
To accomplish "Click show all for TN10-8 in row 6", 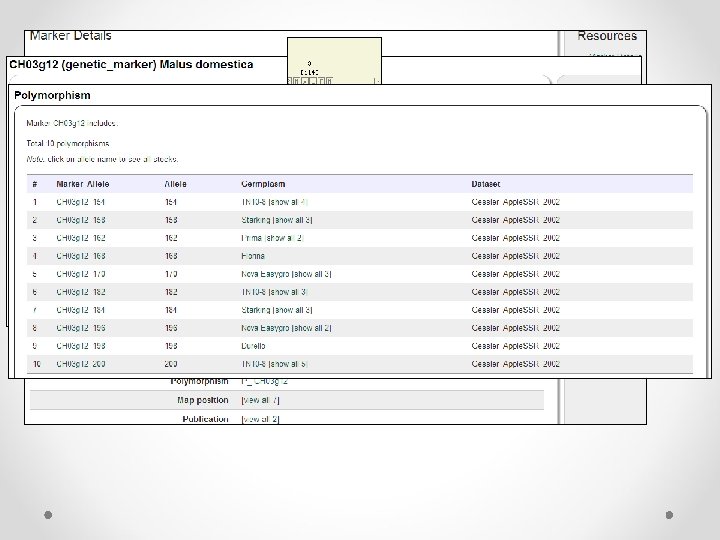I will (x=288, y=292).
